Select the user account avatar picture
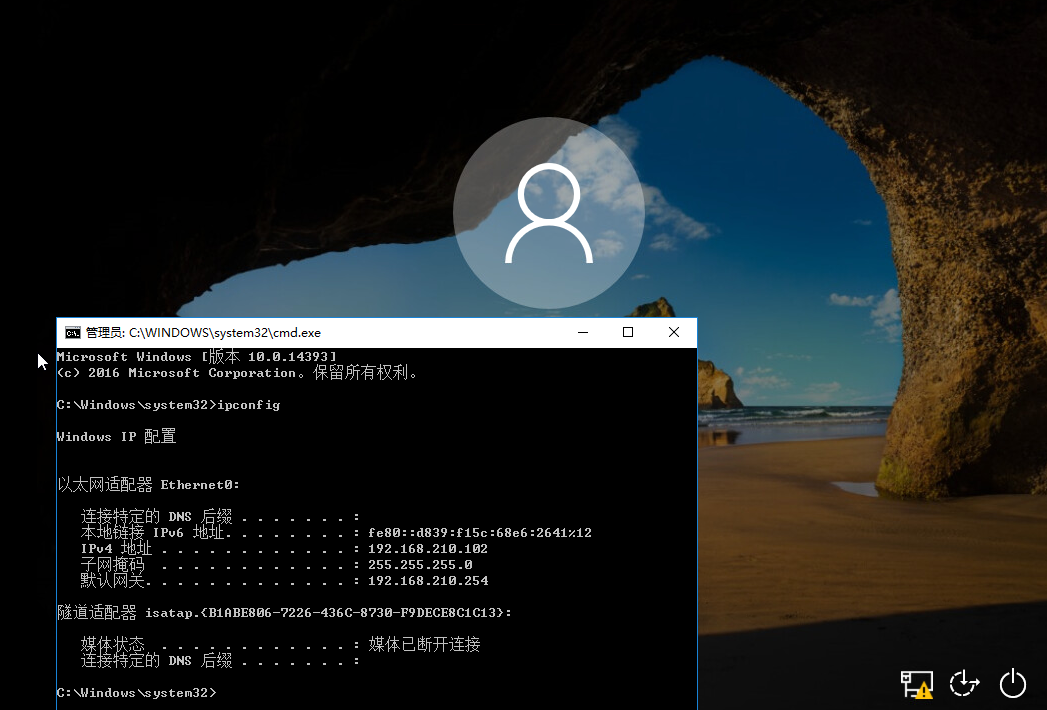 click(548, 214)
